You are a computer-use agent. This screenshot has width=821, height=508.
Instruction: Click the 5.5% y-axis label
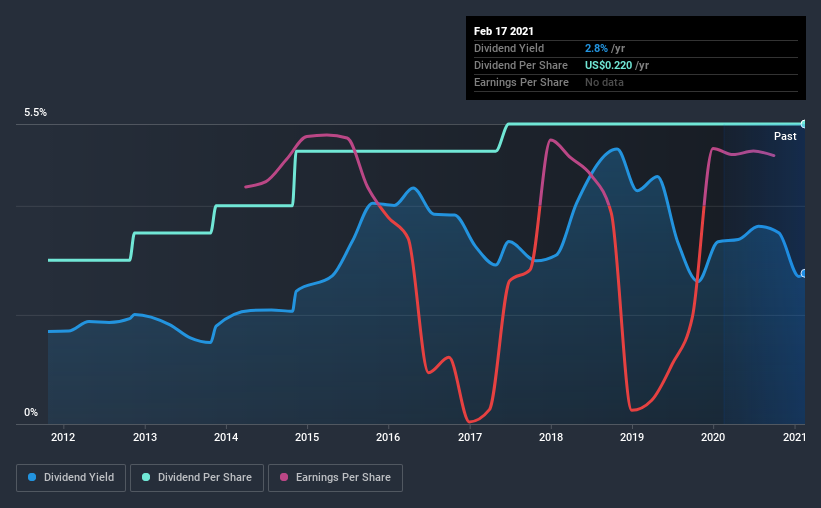[x=35, y=113]
